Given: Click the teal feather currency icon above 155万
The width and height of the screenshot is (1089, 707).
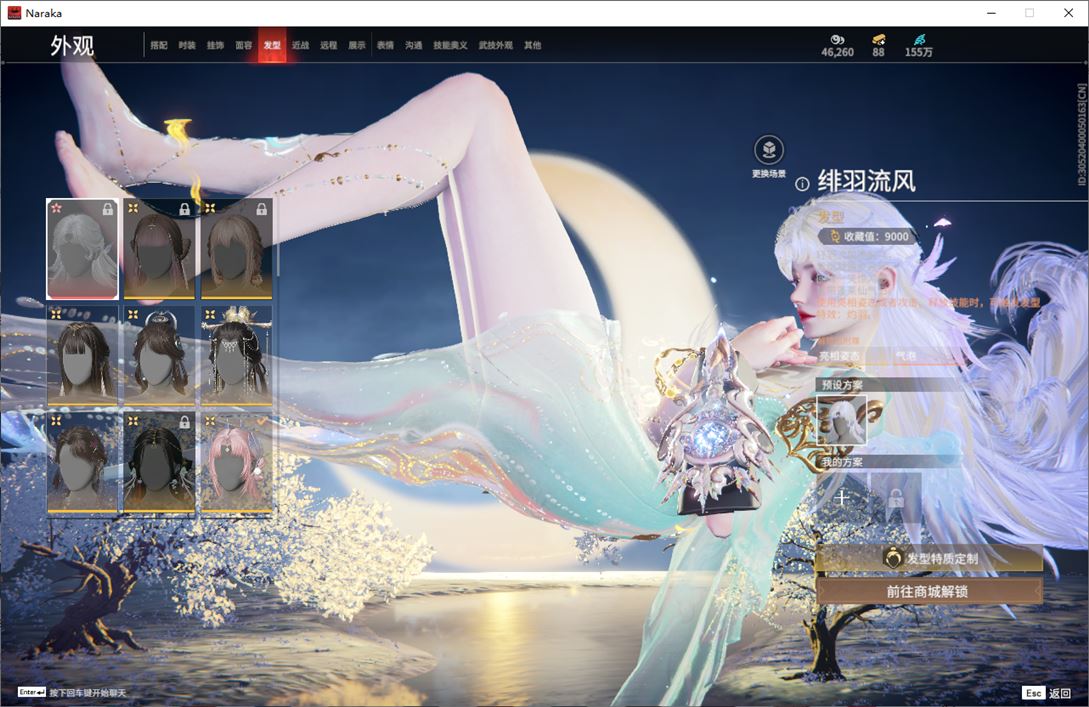Looking at the screenshot, I should tap(919, 40).
